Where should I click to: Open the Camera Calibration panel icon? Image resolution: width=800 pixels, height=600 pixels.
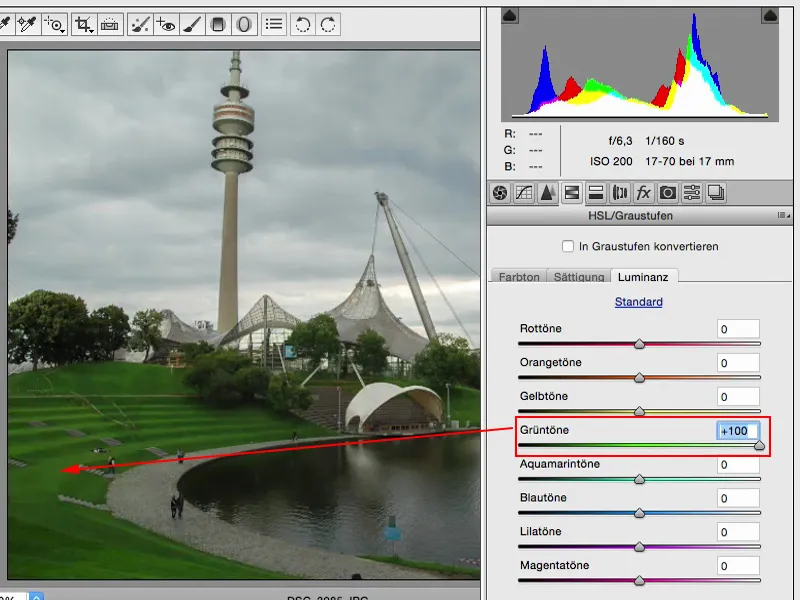[667, 193]
